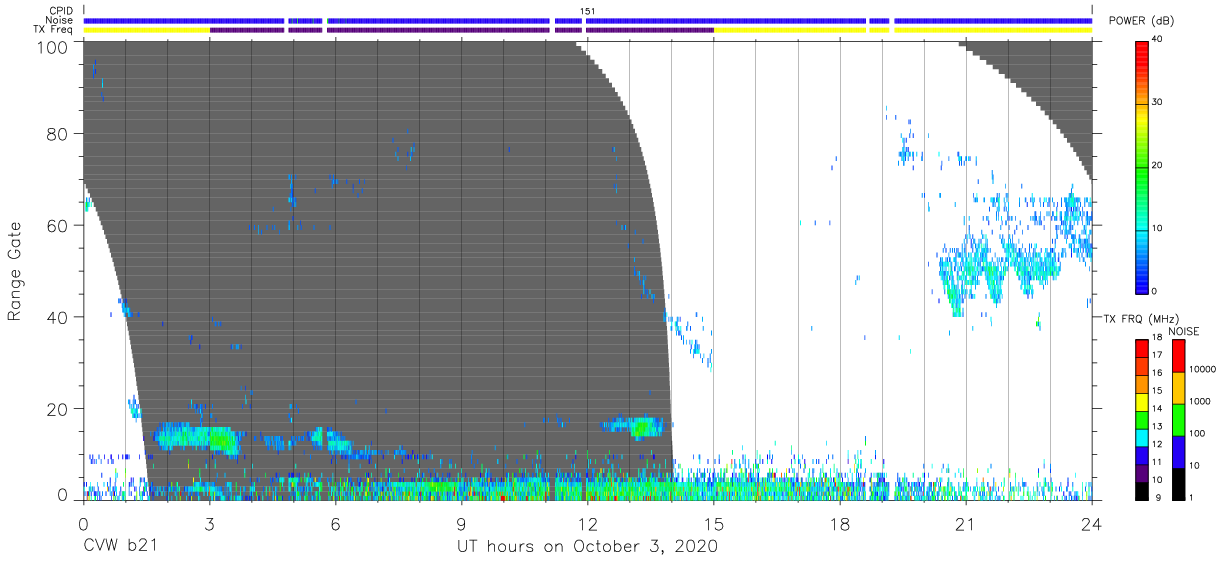Click the purple 10 MHz swatch in TX FRQ legend

point(1142,472)
